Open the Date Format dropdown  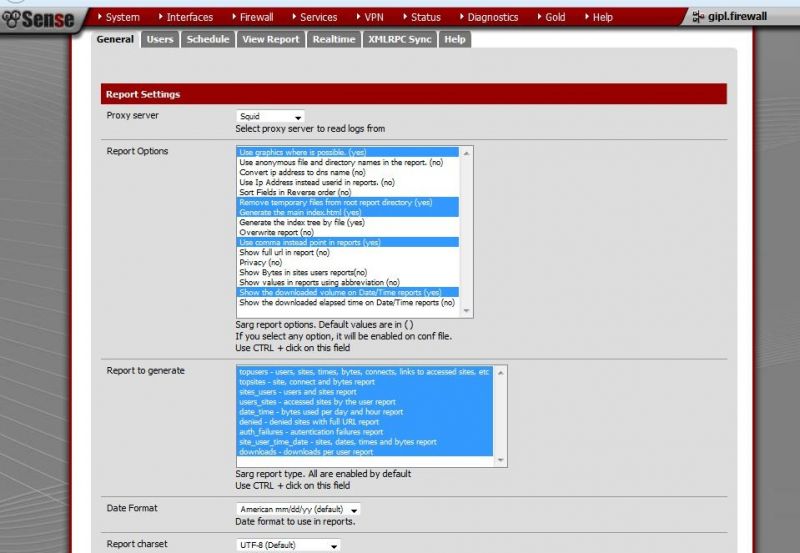[x=298, y=509]
